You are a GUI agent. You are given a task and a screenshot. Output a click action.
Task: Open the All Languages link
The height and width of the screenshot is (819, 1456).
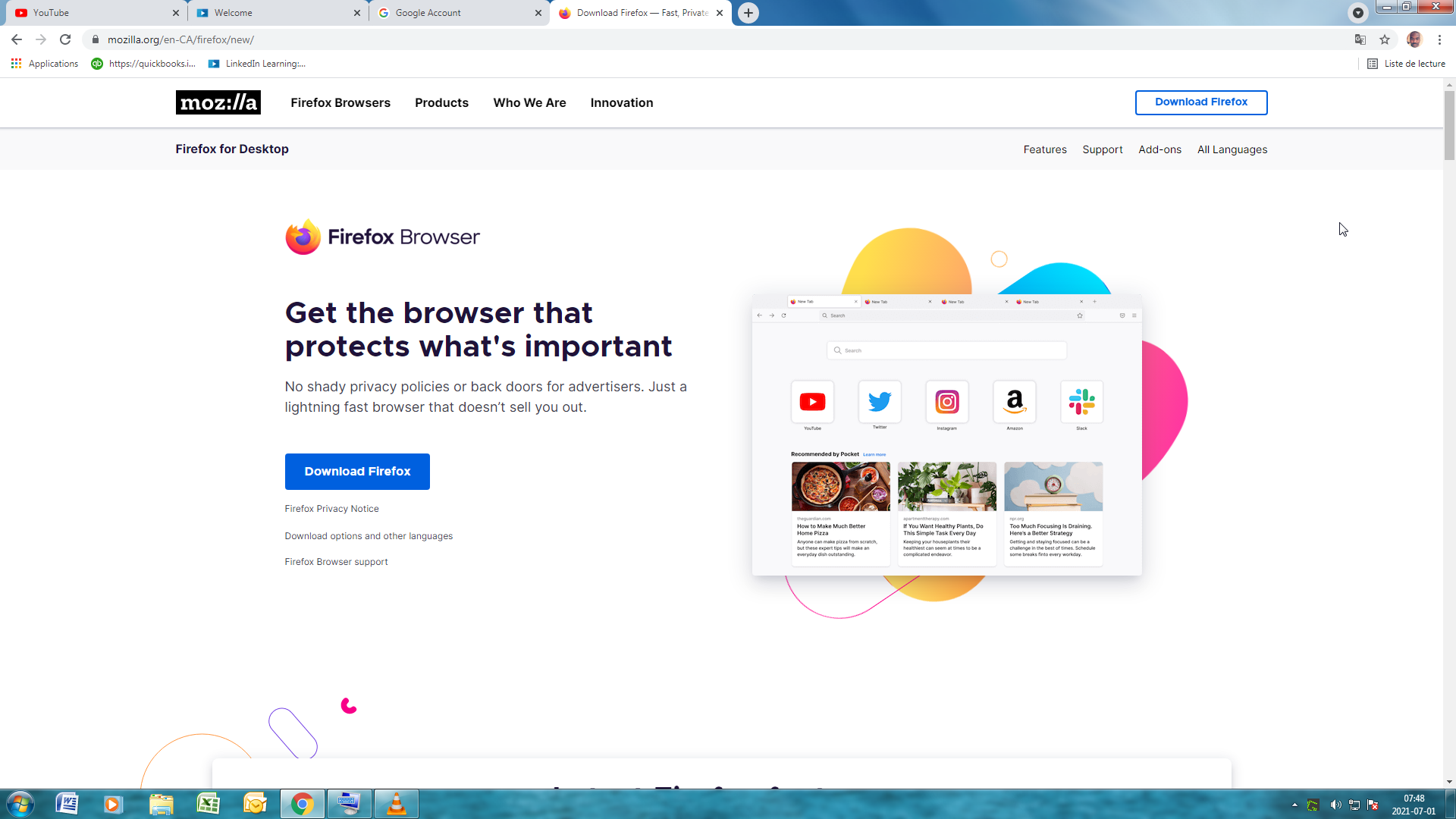pyautogui.click(x=1232, y=149)
